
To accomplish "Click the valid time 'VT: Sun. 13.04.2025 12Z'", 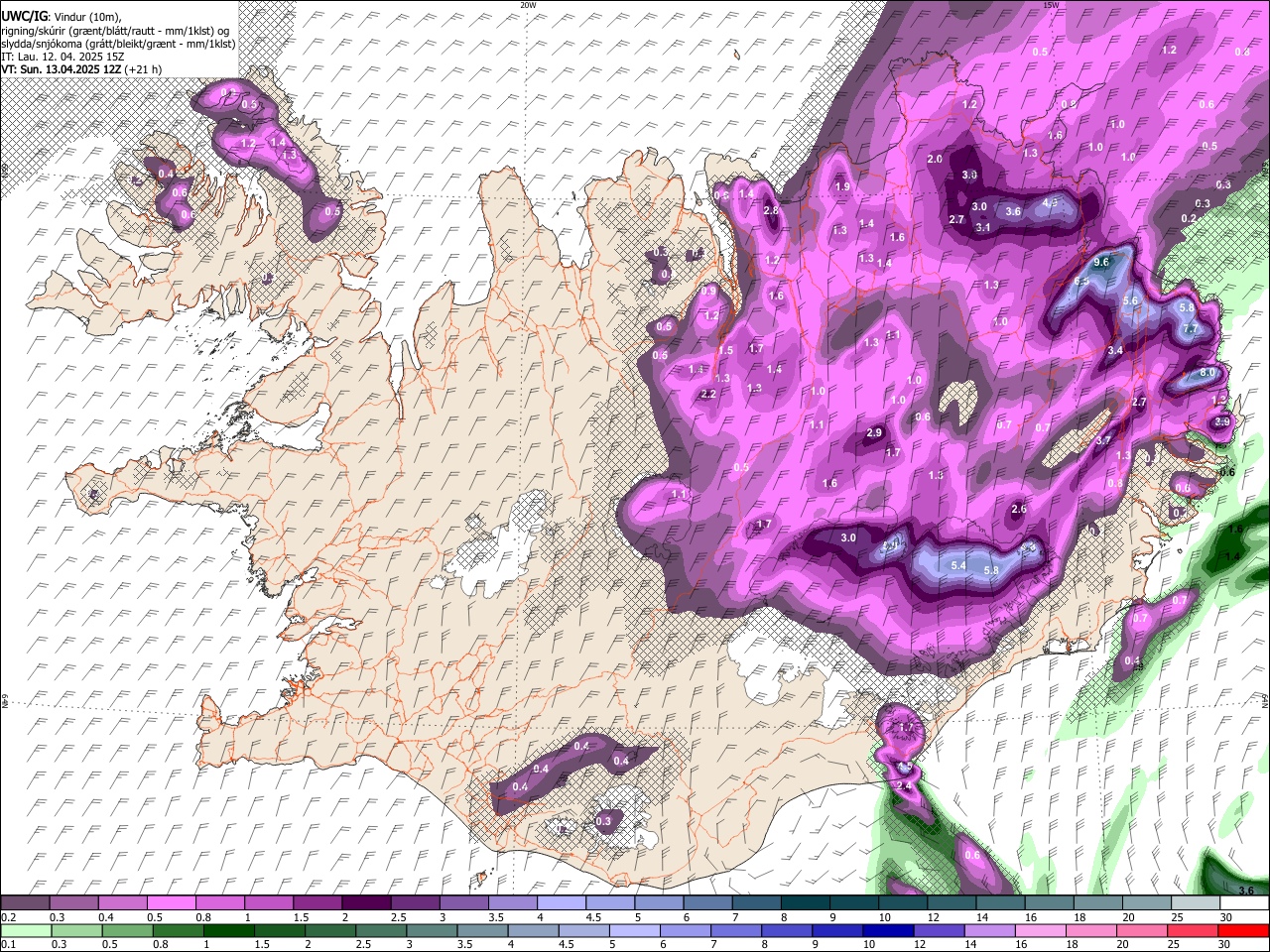I will (x=62, y=69).
